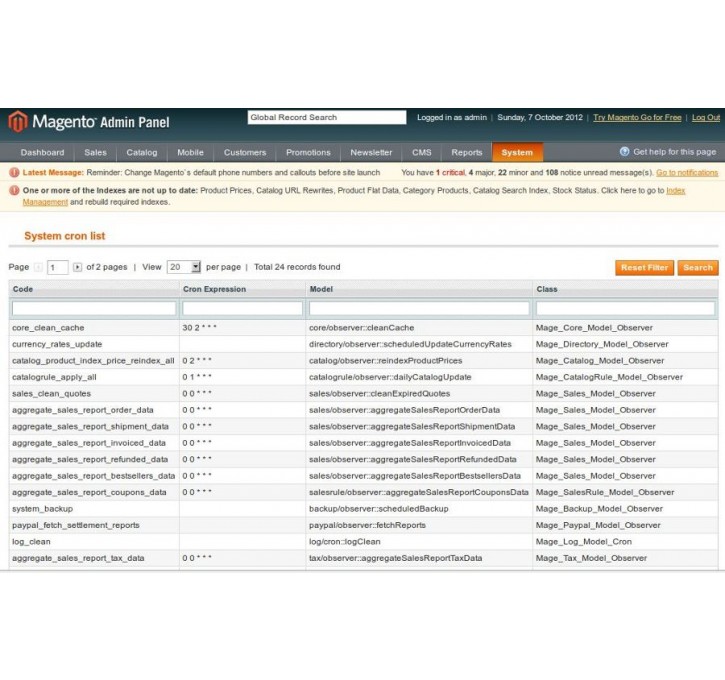Click the indexes warning alert icon
This screenshot has height=680, width=725.
coord(14,190)
